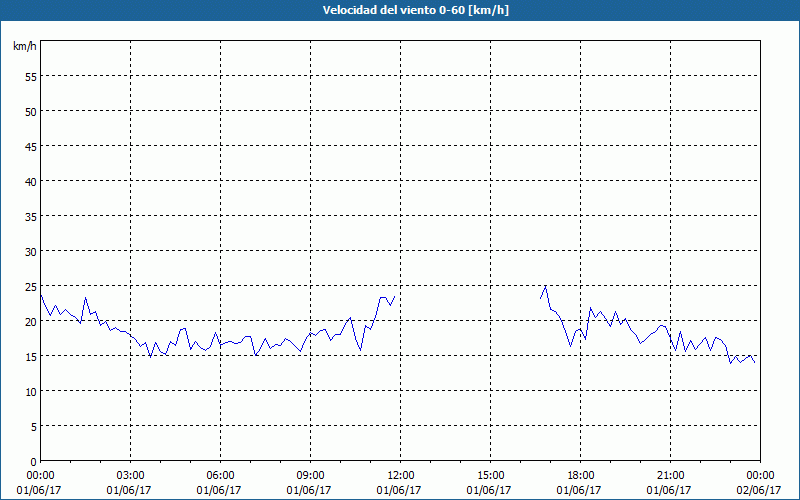800x500 pixels.
Task: Click the y-axis value 0
Action: (x=34, y=462)
